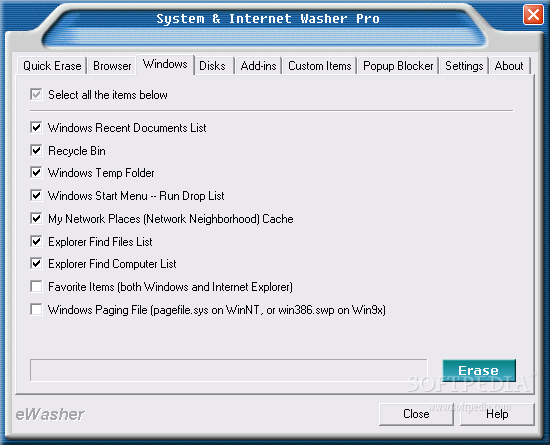550x445 pixels.
Task: Open the Add-ins tab
Action: coord(258,66)
